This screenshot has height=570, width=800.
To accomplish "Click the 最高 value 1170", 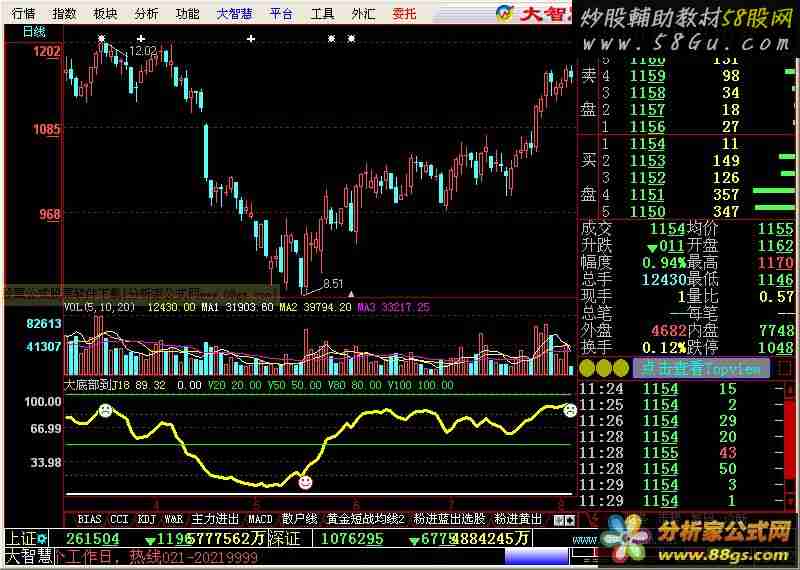I will click(776, 263).
